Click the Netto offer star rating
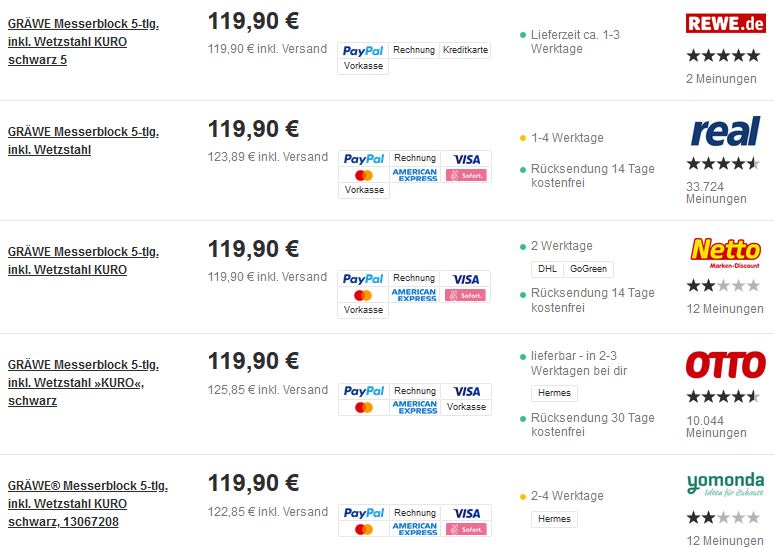 [723, 285]
